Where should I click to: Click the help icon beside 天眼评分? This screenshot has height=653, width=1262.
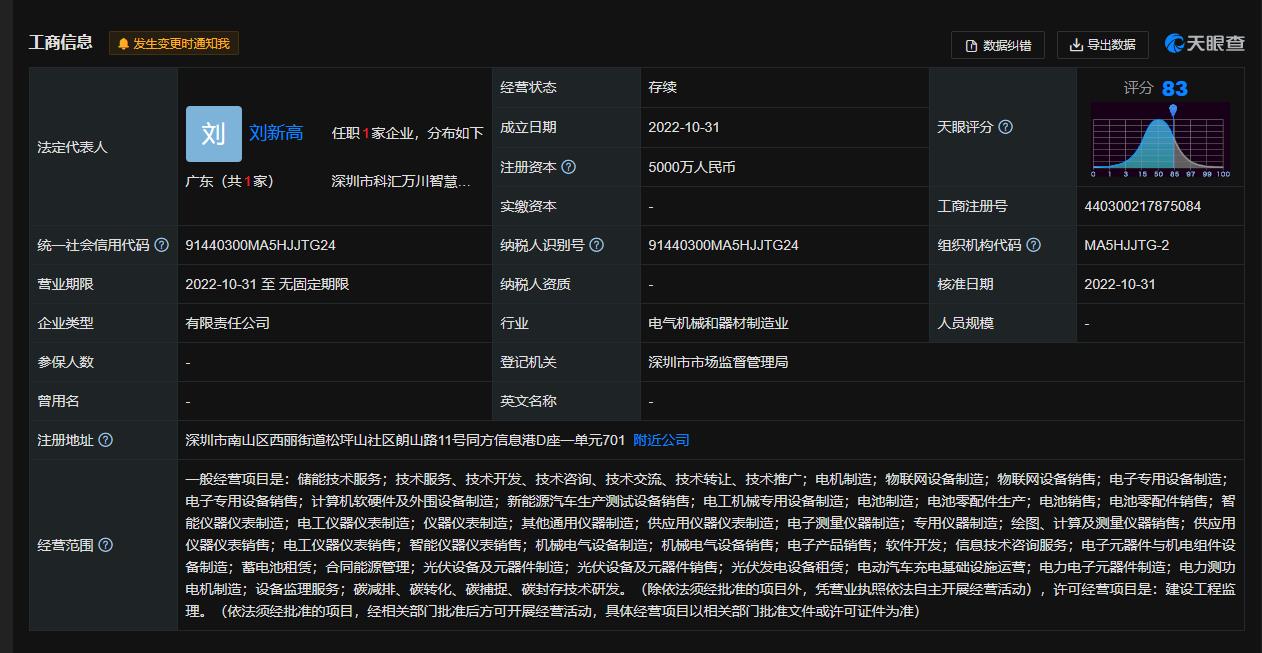pyautogui.click(x=1006, y=127)
